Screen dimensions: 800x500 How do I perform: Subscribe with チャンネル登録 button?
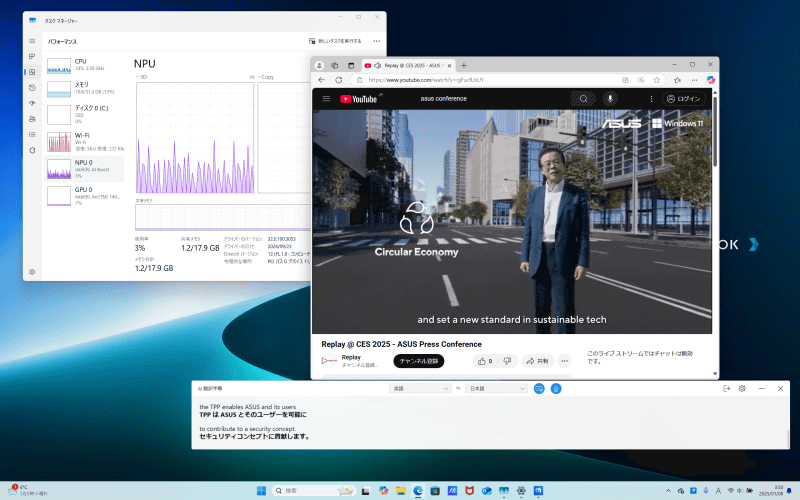click(418, 361)
